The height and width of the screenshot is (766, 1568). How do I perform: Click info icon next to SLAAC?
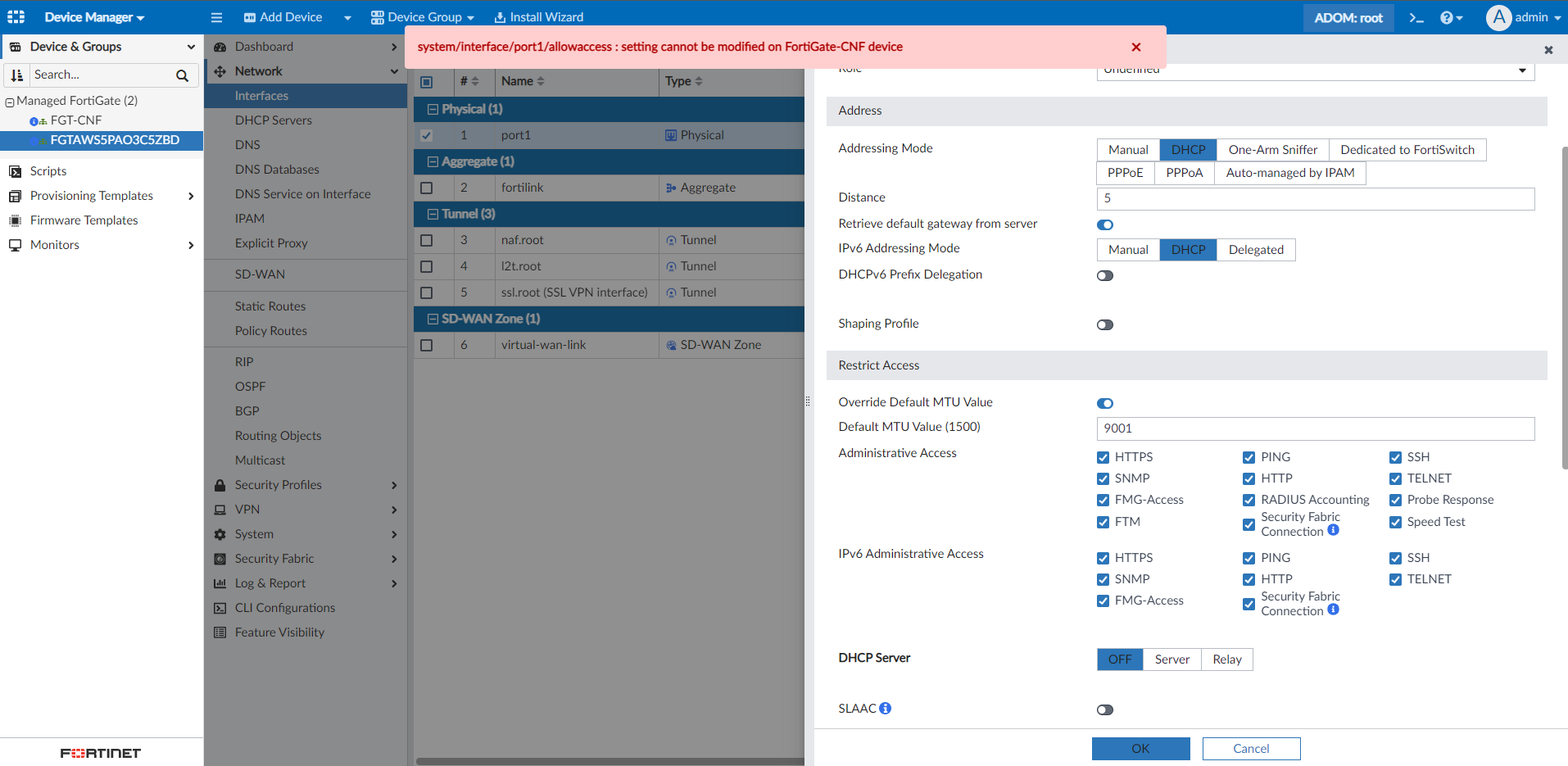[886, 708]
